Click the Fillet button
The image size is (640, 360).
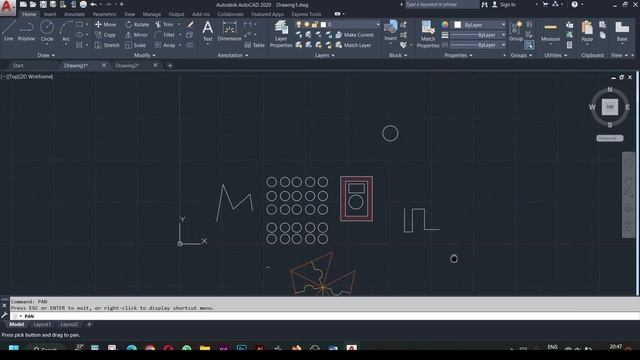click(165, 35)
